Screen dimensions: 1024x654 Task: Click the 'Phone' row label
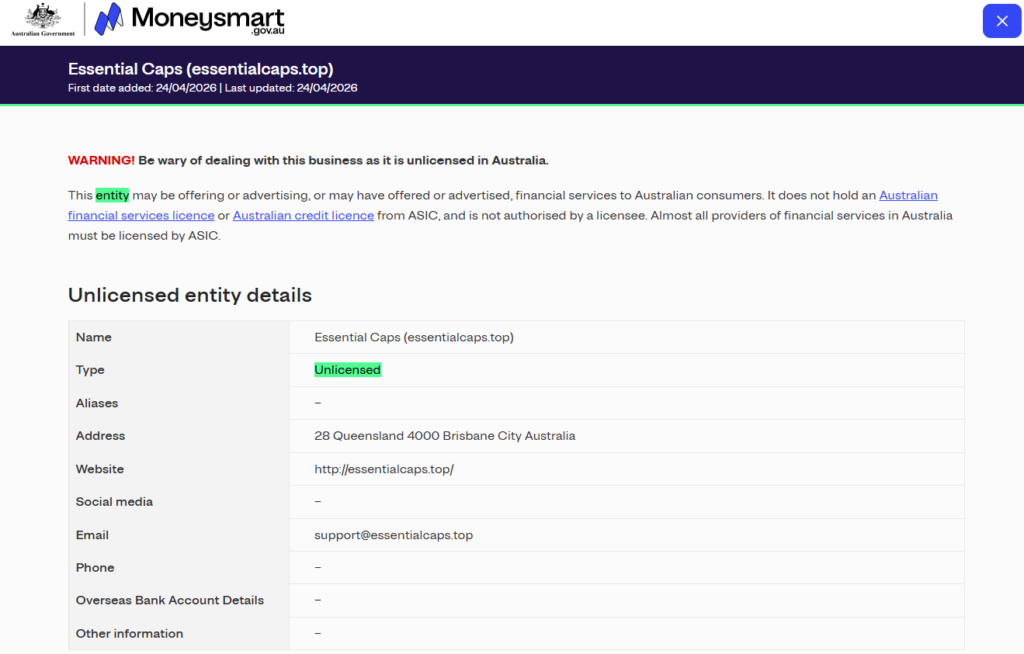click(95, 568)
